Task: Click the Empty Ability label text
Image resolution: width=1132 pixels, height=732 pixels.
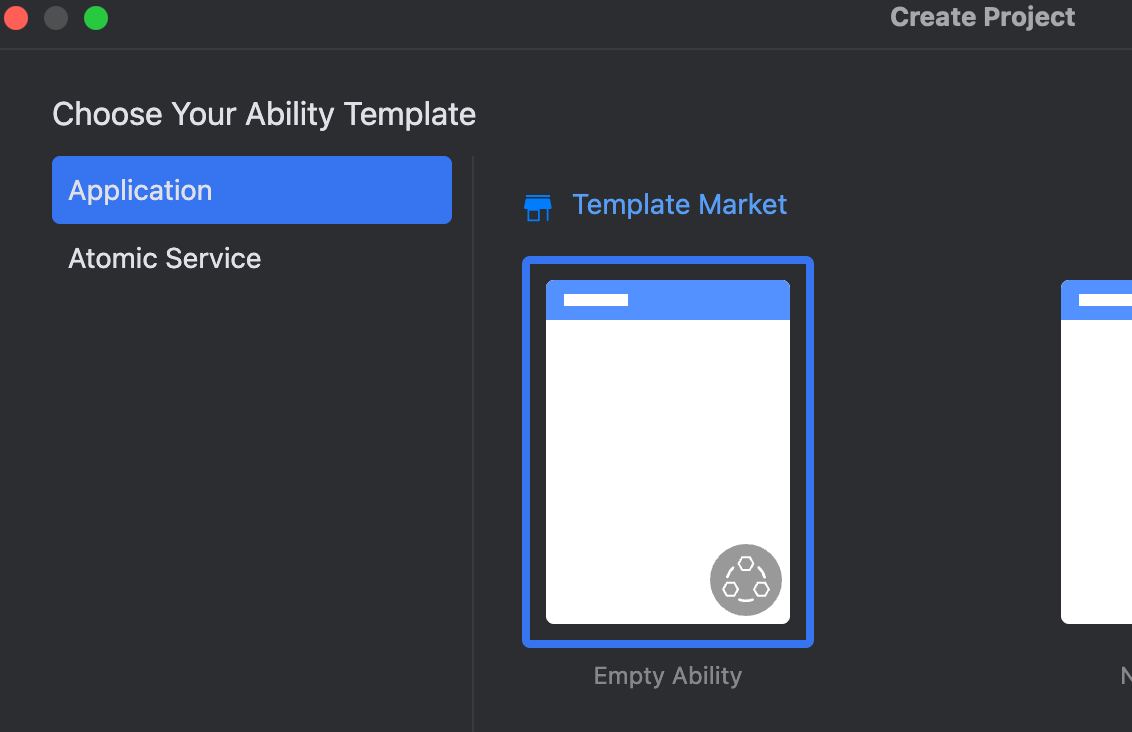Action: (x=667, y=676)
